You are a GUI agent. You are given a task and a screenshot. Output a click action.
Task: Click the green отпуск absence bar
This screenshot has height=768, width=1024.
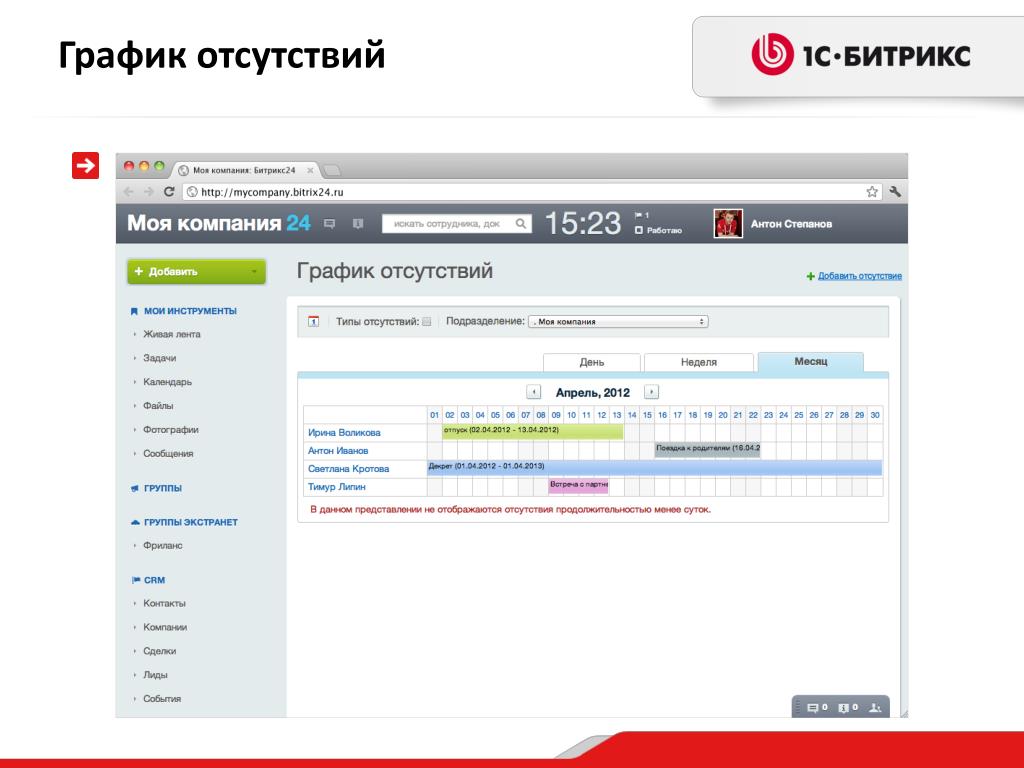tap(532, 431)
